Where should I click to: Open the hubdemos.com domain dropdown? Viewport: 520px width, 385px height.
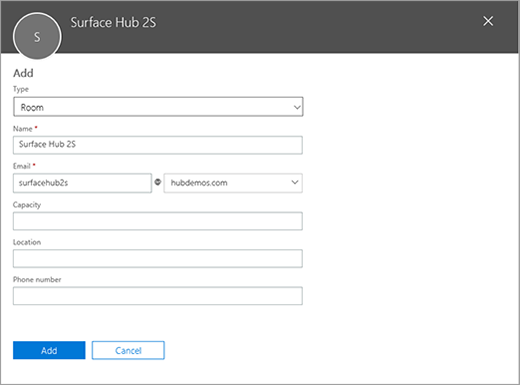coord(233,183)
